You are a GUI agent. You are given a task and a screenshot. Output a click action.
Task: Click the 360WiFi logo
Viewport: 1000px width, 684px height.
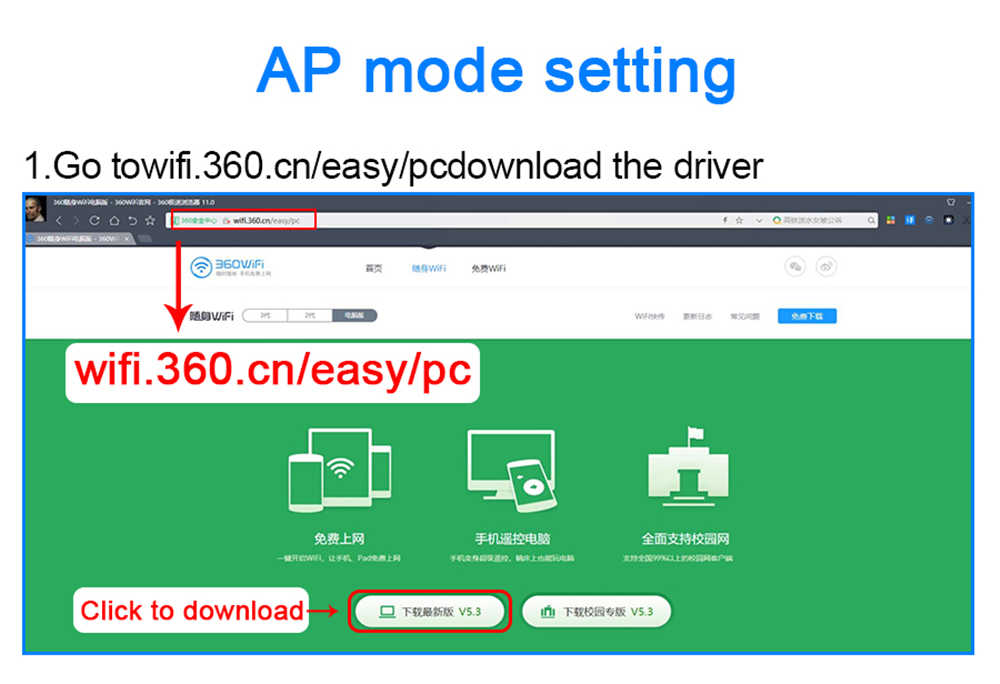pos(231,267)
